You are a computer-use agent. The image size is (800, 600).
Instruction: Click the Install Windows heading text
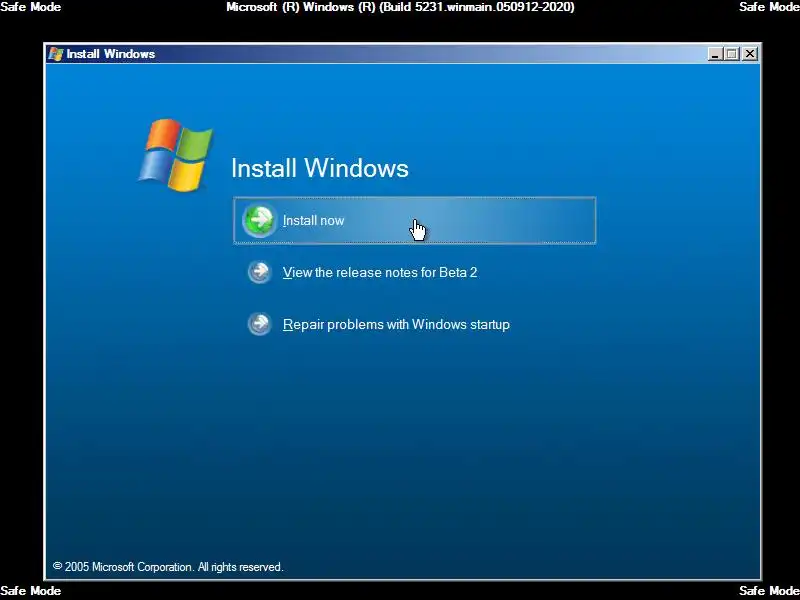[x=320, y=168]
